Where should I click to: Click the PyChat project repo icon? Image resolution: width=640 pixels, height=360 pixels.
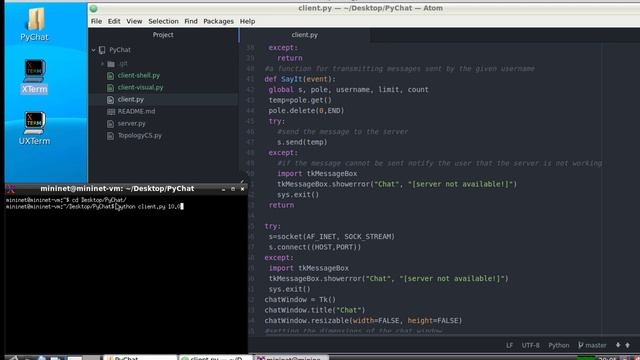pos(102,50)
